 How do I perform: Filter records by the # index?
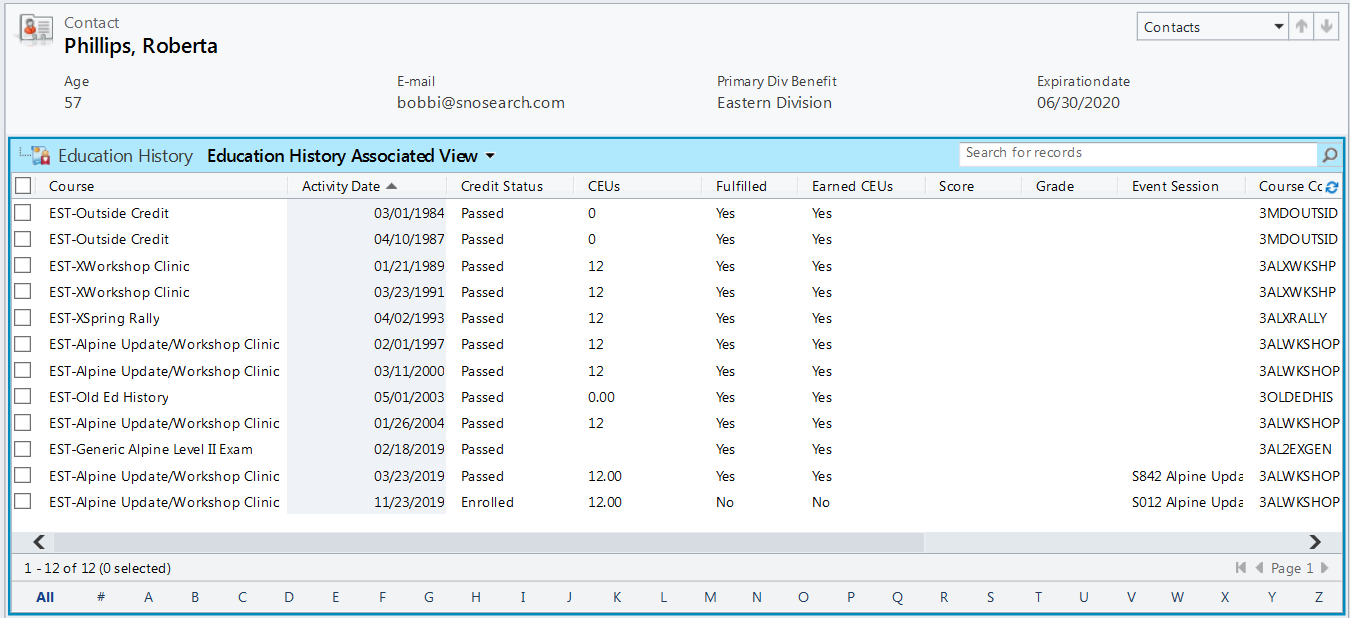point(101,597)
